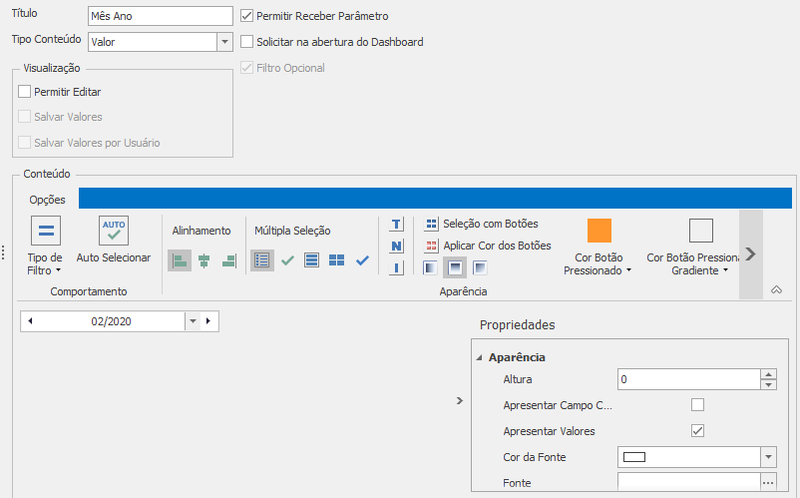Open the Tipo Conteúdo dropdown
The image size is (800, 498).
tap(224, 42)
